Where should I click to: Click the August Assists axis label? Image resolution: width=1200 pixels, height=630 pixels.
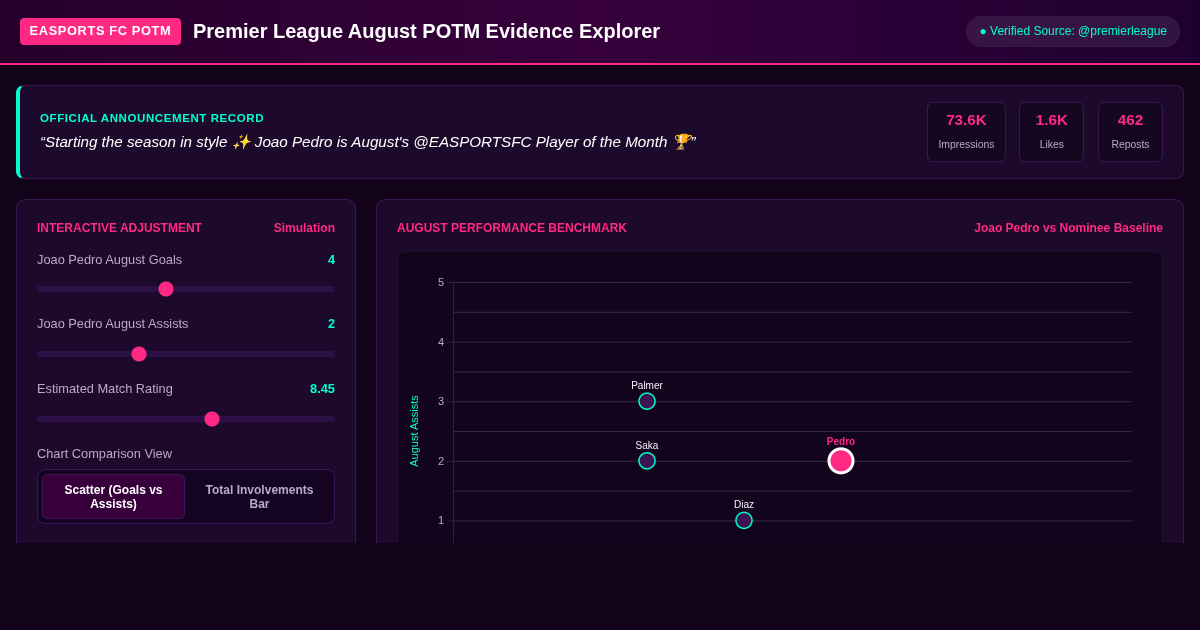[414, 431]
